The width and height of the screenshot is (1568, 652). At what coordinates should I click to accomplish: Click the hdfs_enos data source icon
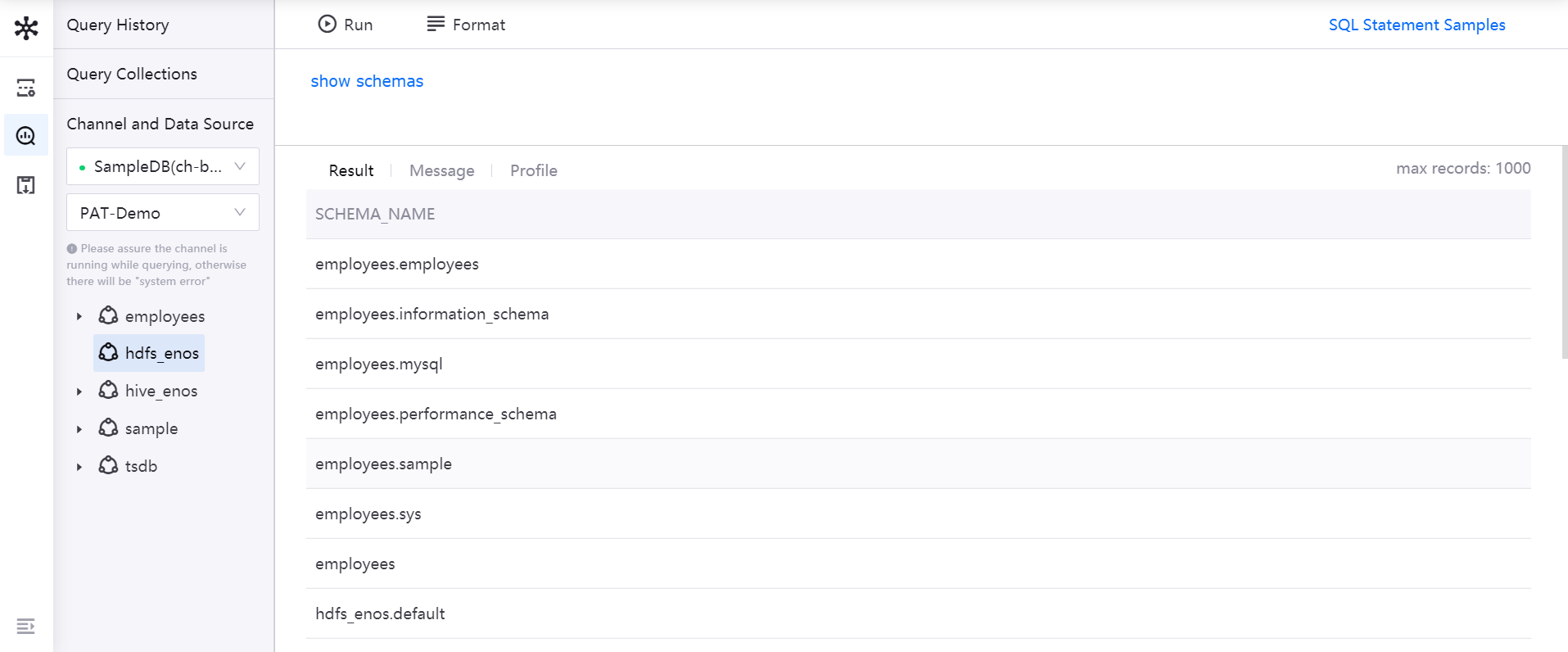pos(108,352)
